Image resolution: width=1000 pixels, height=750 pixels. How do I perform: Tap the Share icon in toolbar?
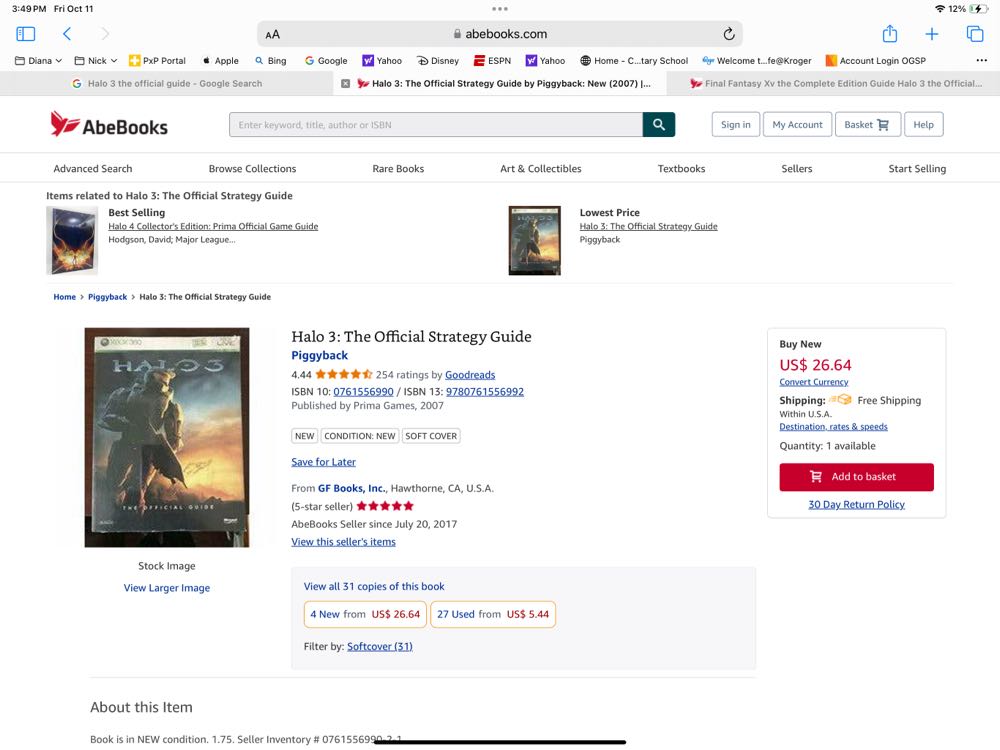889,34
